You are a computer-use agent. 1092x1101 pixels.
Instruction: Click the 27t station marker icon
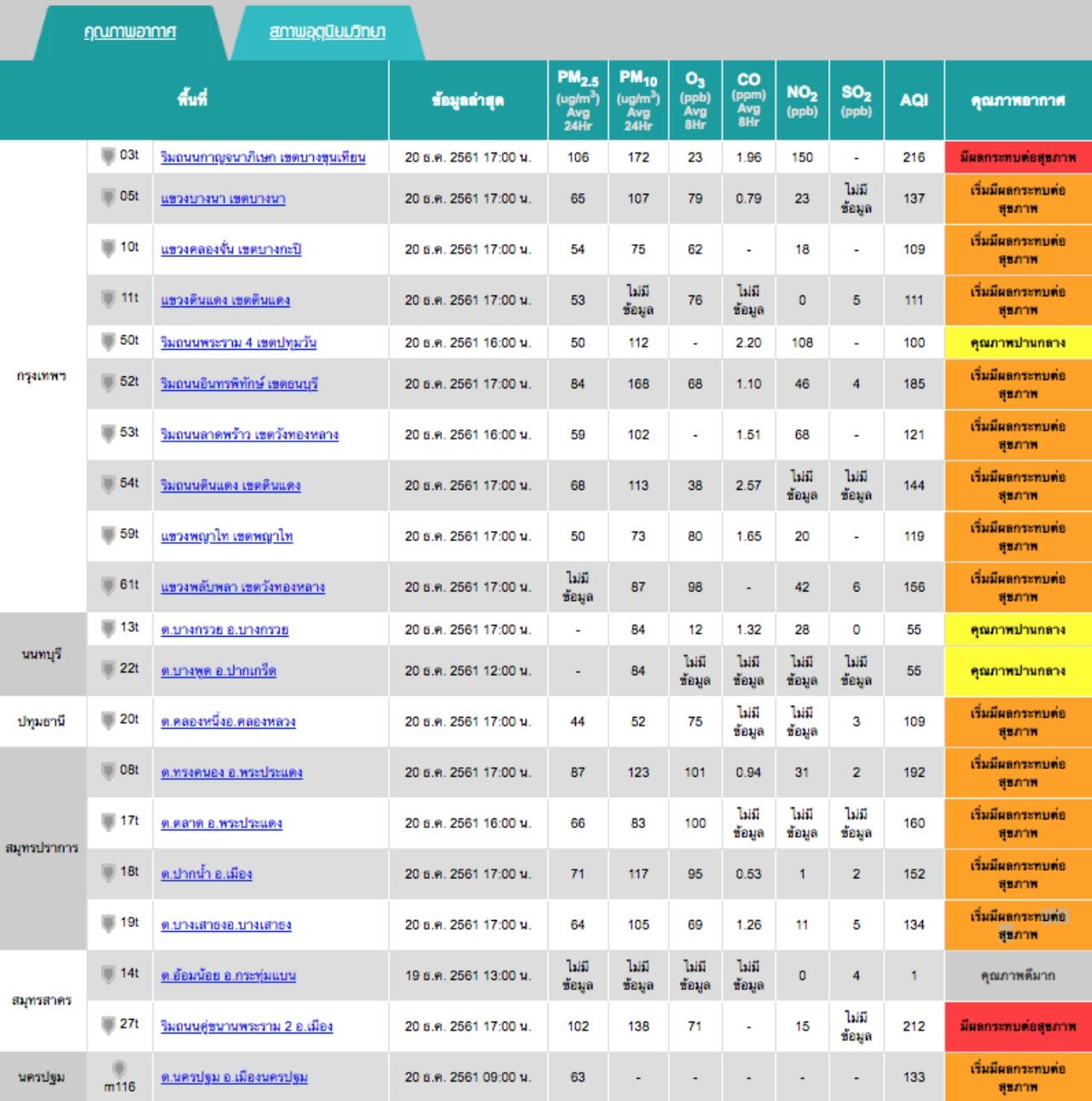[107, 1025]
